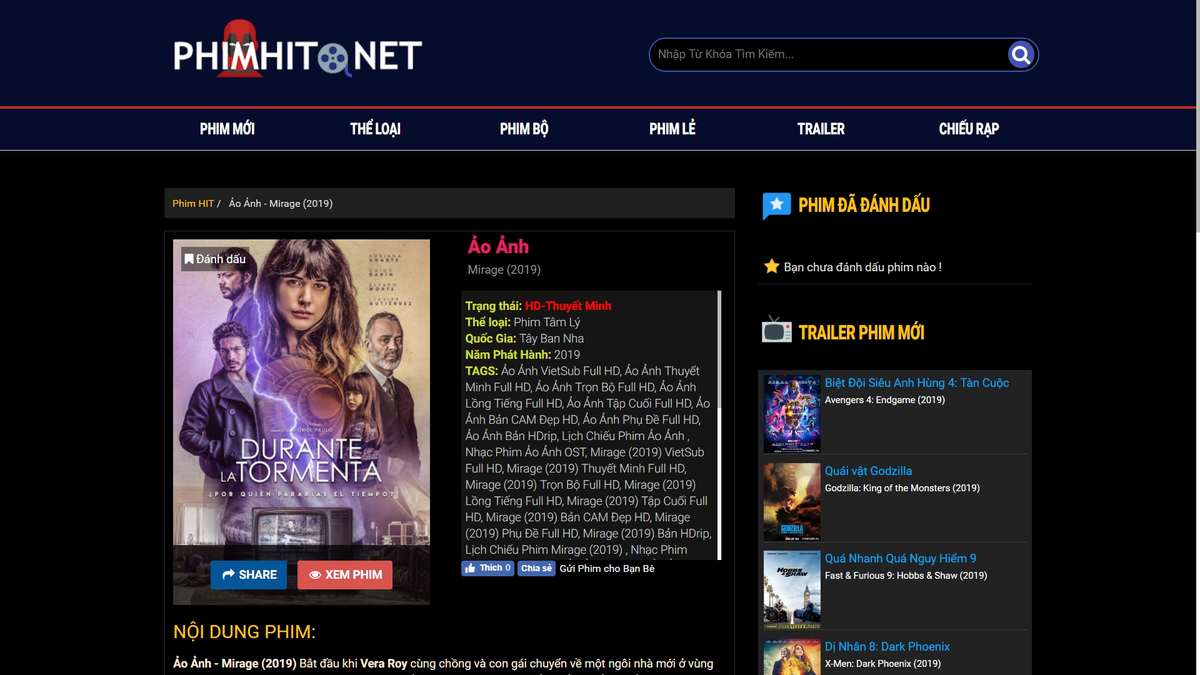Click the PHIMHIT.NET logo
This screenshot has width=1200, height=675.
[x=297, y=51]
